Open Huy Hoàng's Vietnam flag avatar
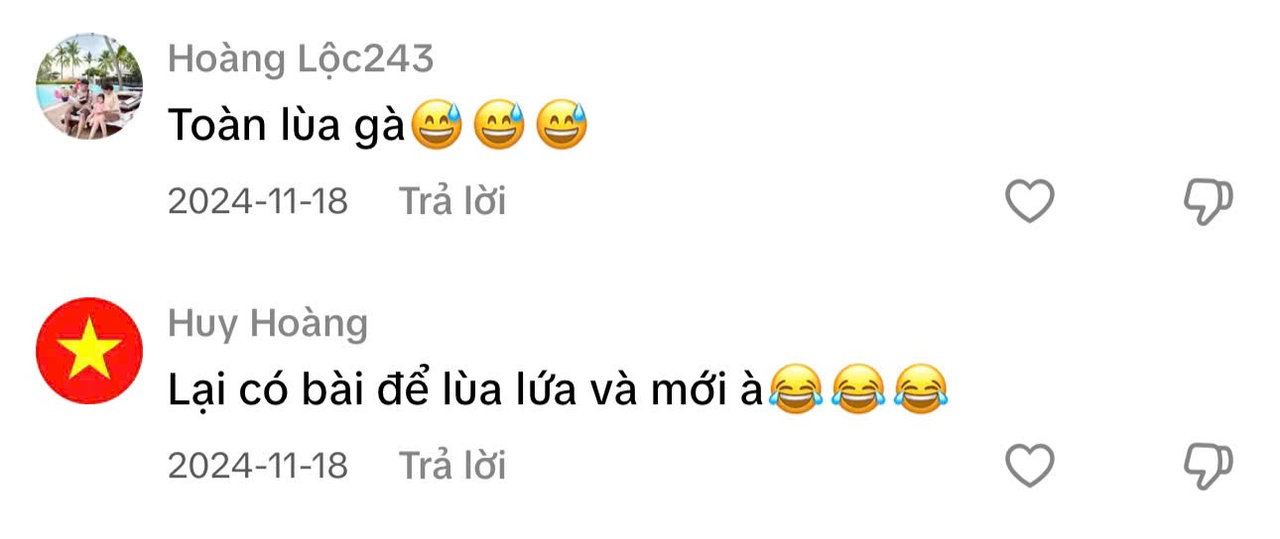 point(89,350)
